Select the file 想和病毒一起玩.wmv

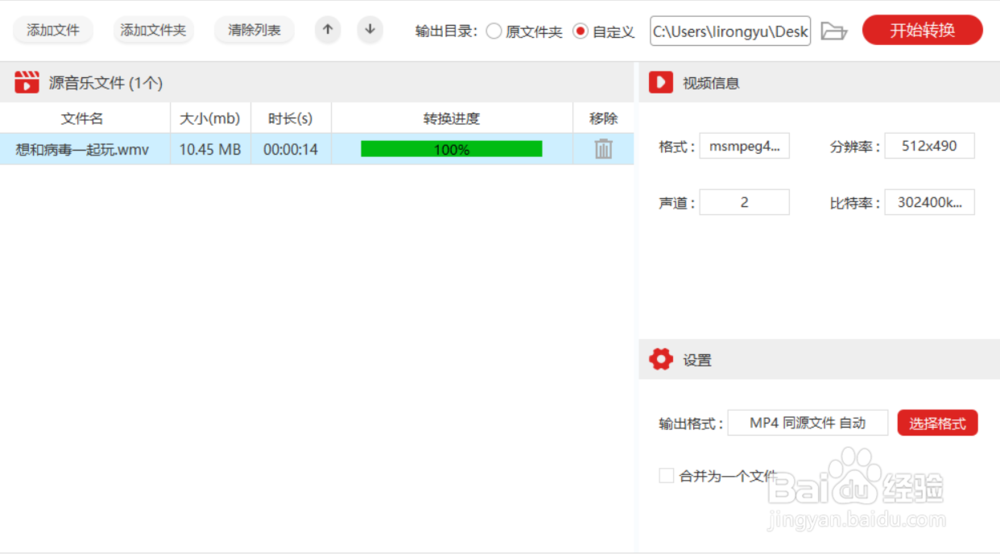point(82,149)
